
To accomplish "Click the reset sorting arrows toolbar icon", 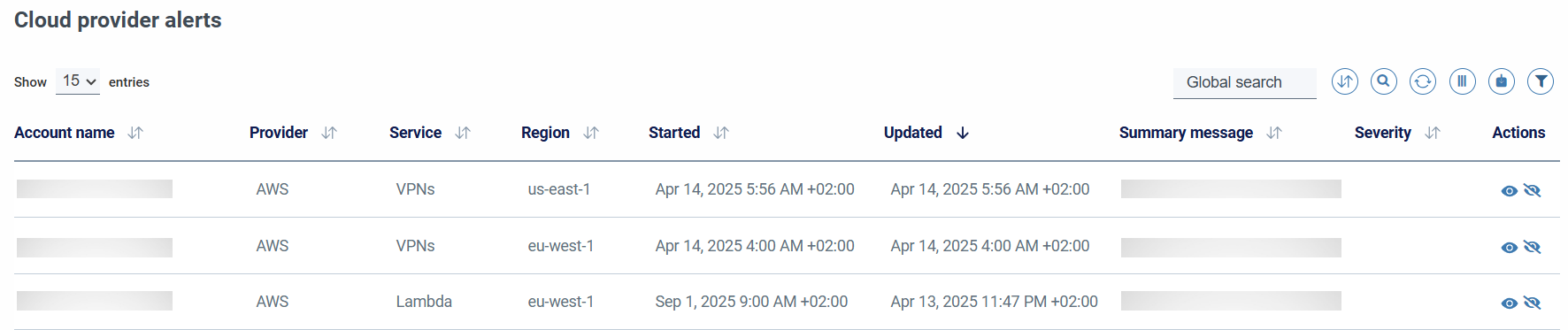I will [x=1345, y=81].
